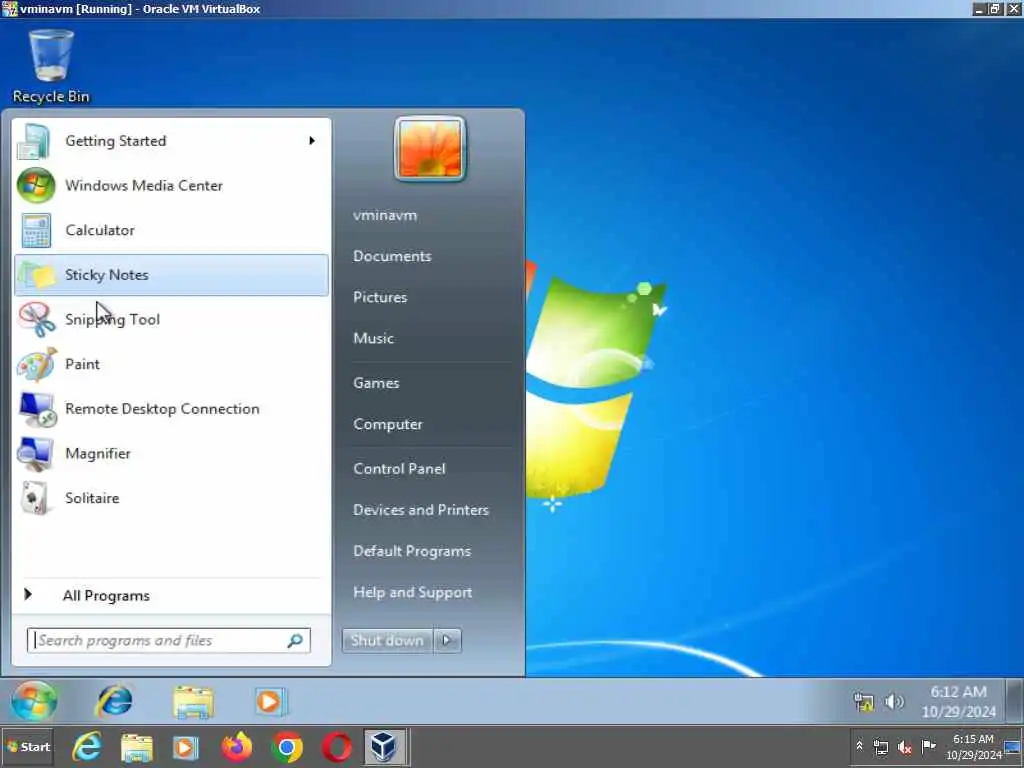Click the user account flower picture
The height and width of the screenshot is (768, 1024).
pos(430,148)
